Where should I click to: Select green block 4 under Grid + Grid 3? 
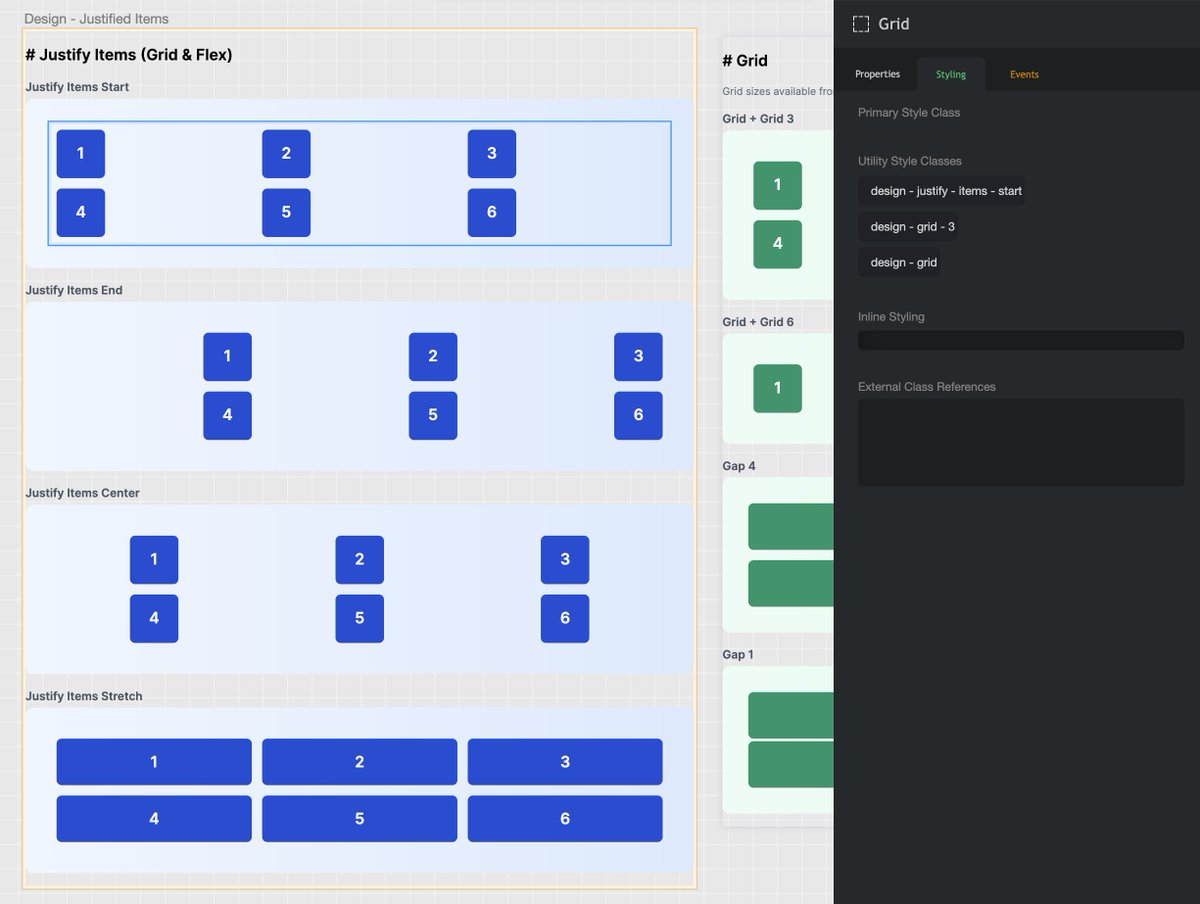click(x=778, y=244)
